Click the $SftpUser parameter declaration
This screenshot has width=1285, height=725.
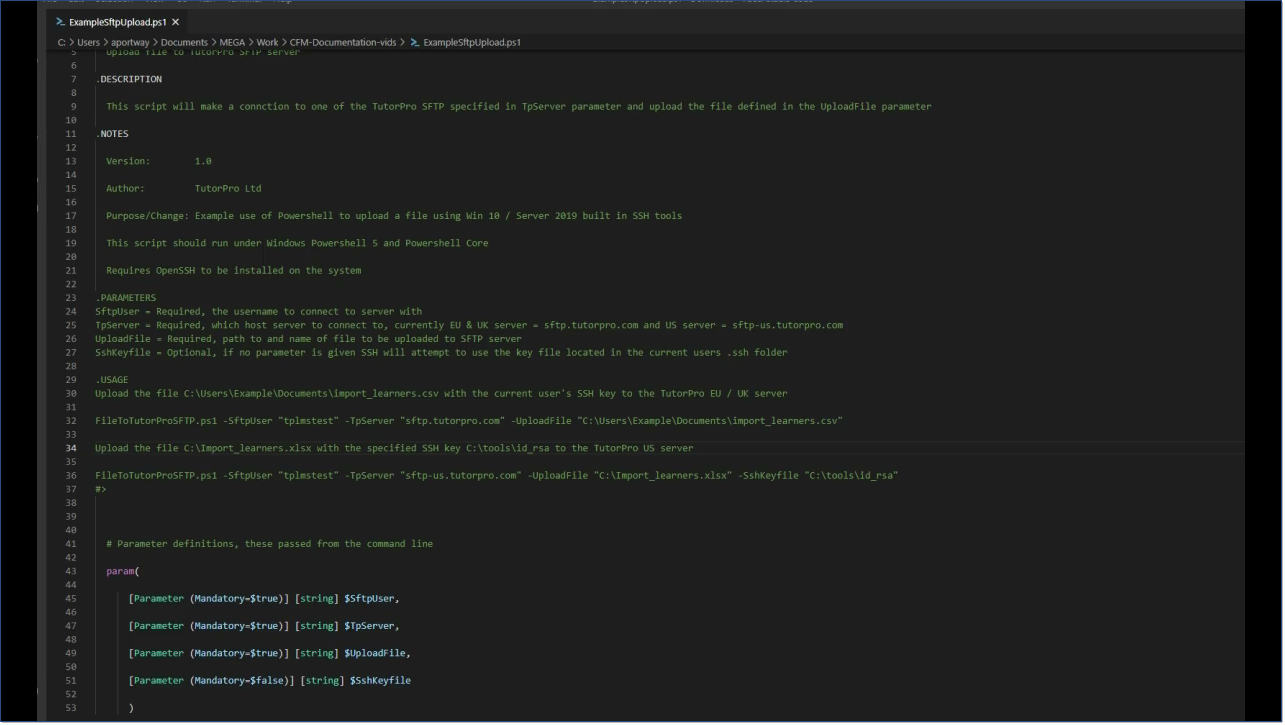coord(264,598)
